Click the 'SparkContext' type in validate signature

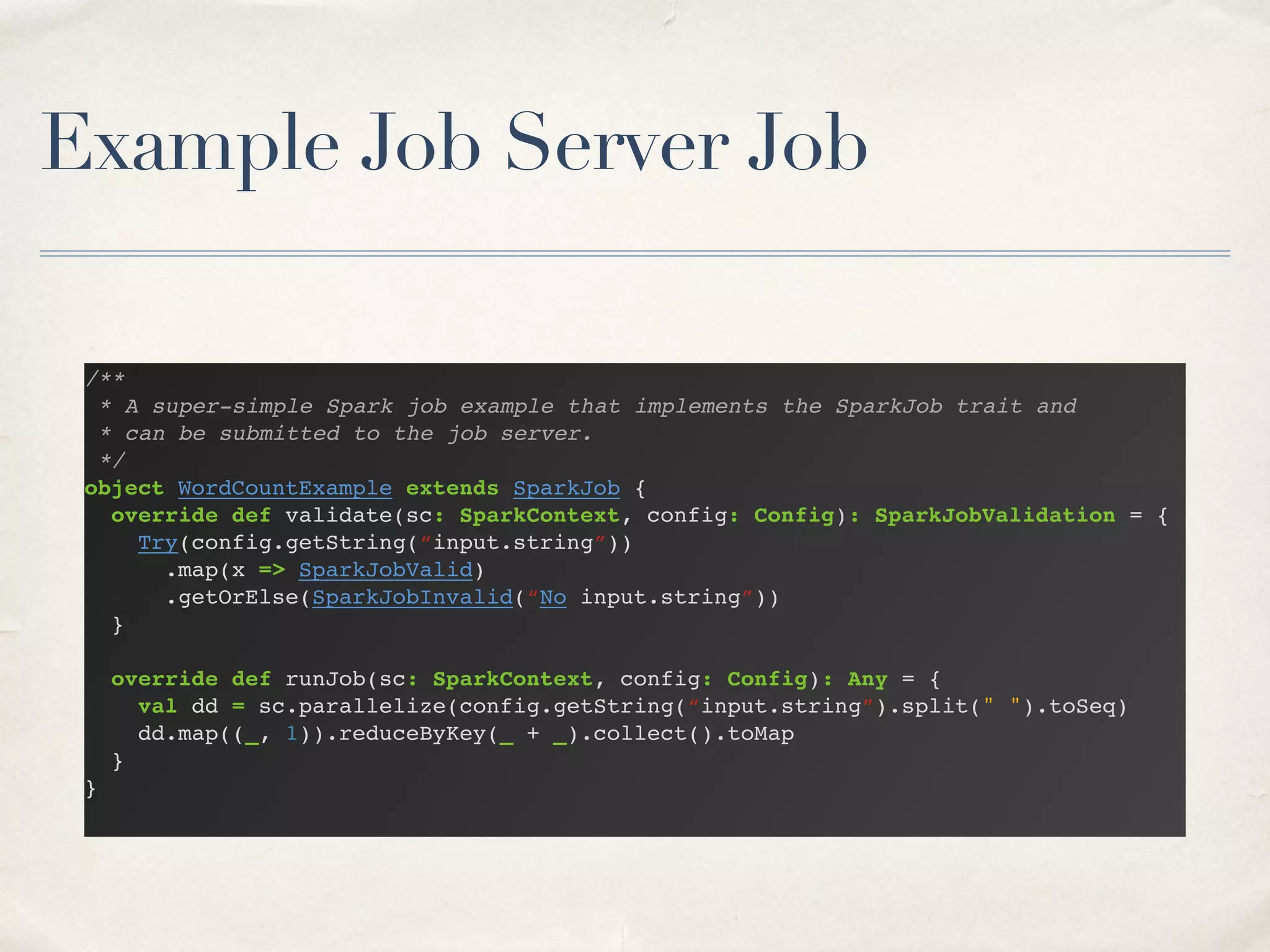539,516
